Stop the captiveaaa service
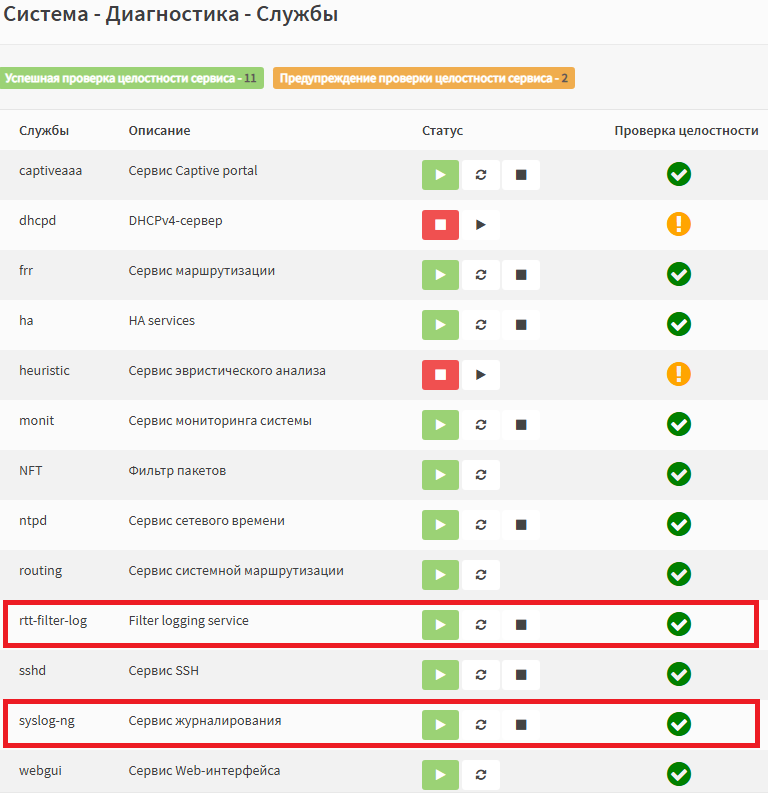768x793 pixels. click(521, 175)
